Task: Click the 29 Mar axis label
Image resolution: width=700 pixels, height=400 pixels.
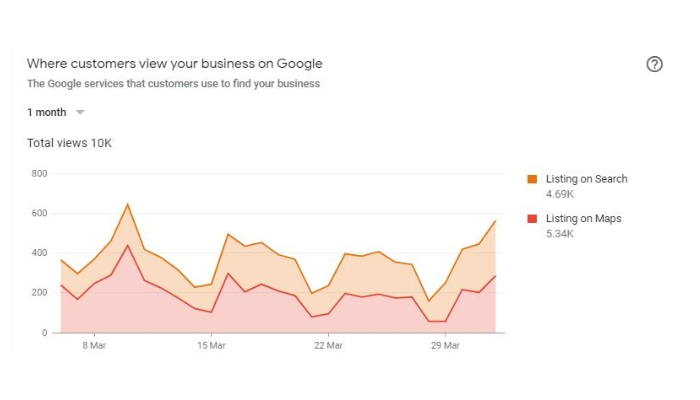Action: (x=445, y=346)
